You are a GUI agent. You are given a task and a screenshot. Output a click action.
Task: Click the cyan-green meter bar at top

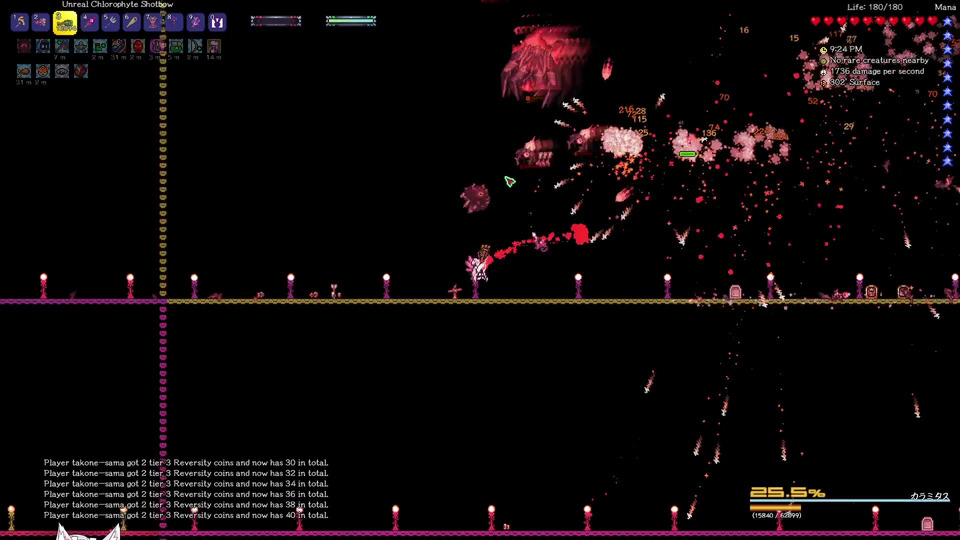tap(351, 21)
